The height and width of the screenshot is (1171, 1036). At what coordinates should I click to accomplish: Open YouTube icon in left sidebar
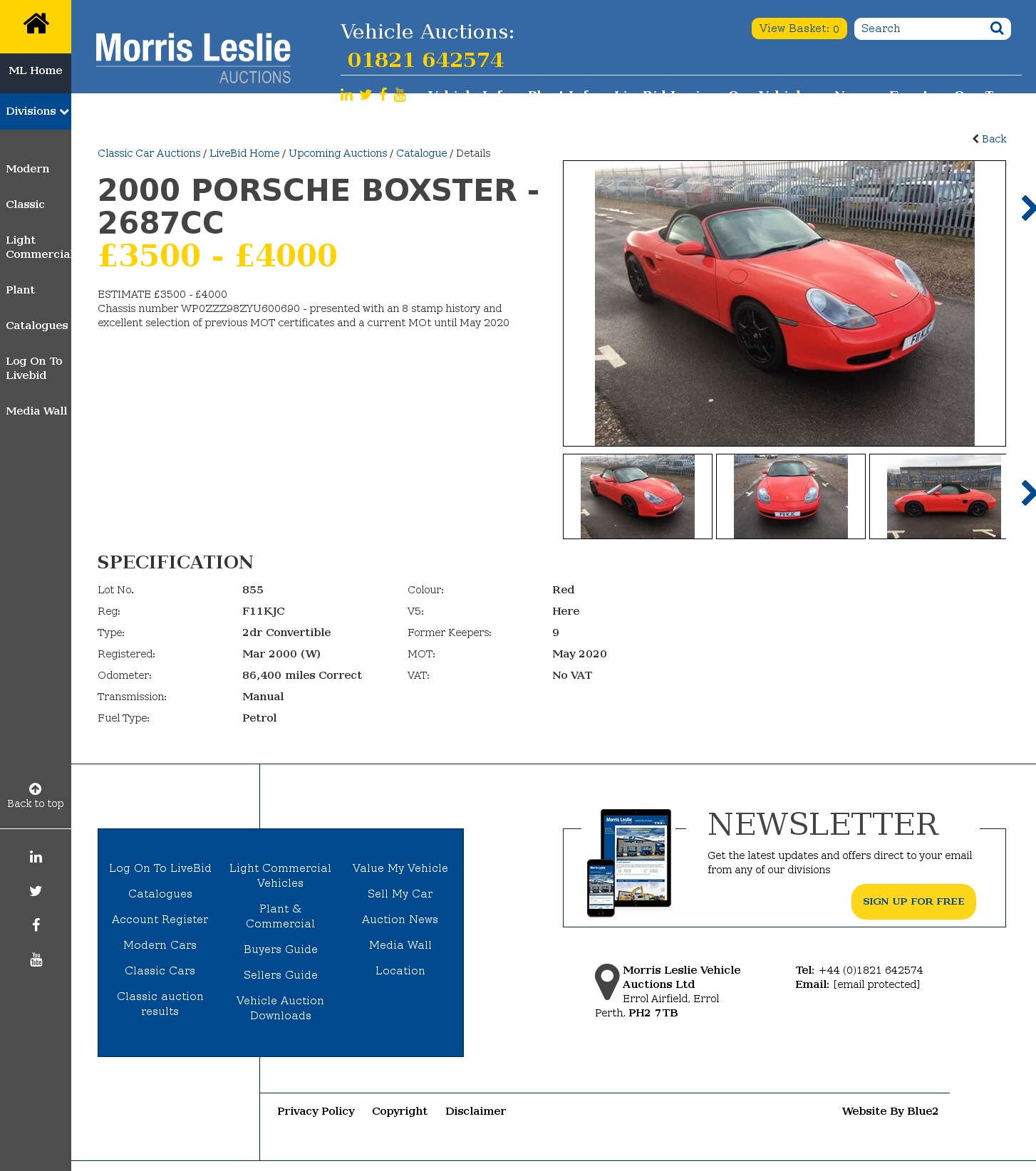coord(36,959)
